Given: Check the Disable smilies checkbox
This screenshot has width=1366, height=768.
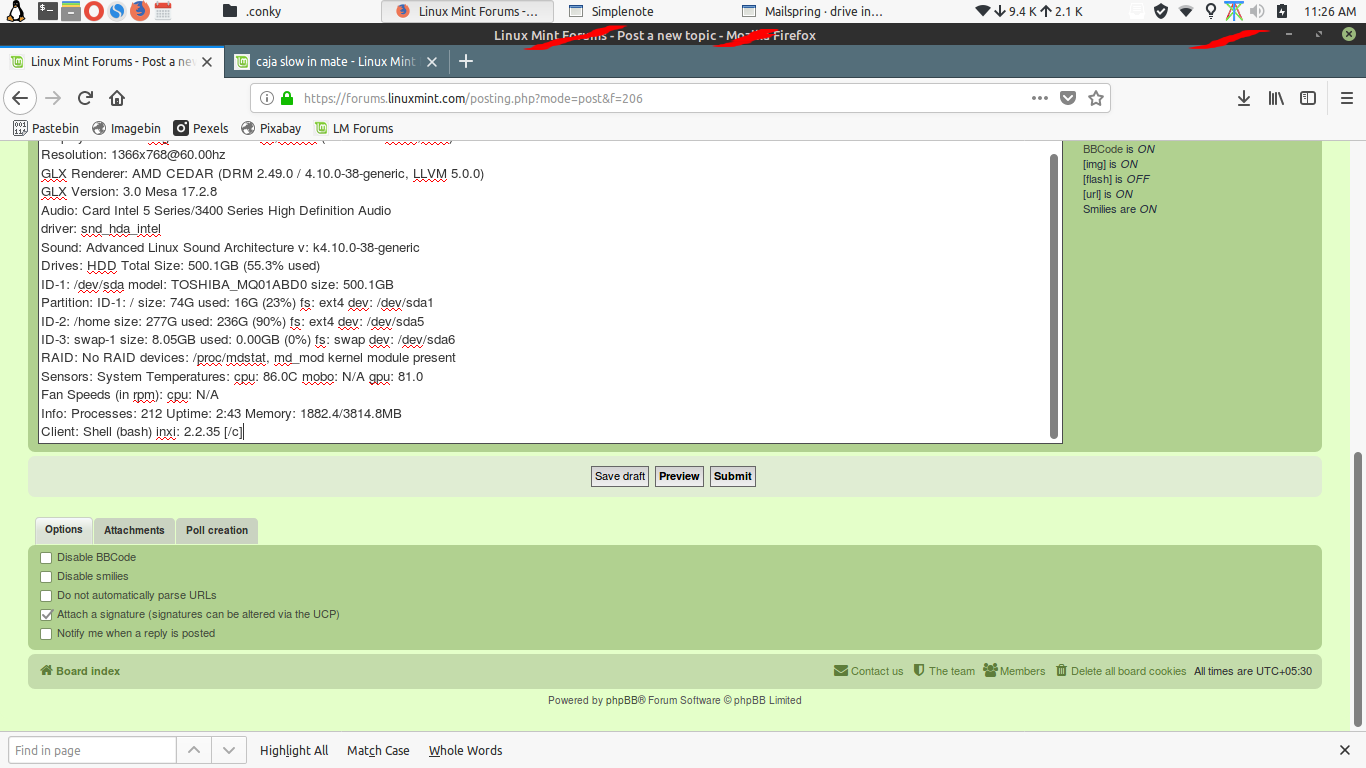Looking at the screenshot, I should coord(46,577).
